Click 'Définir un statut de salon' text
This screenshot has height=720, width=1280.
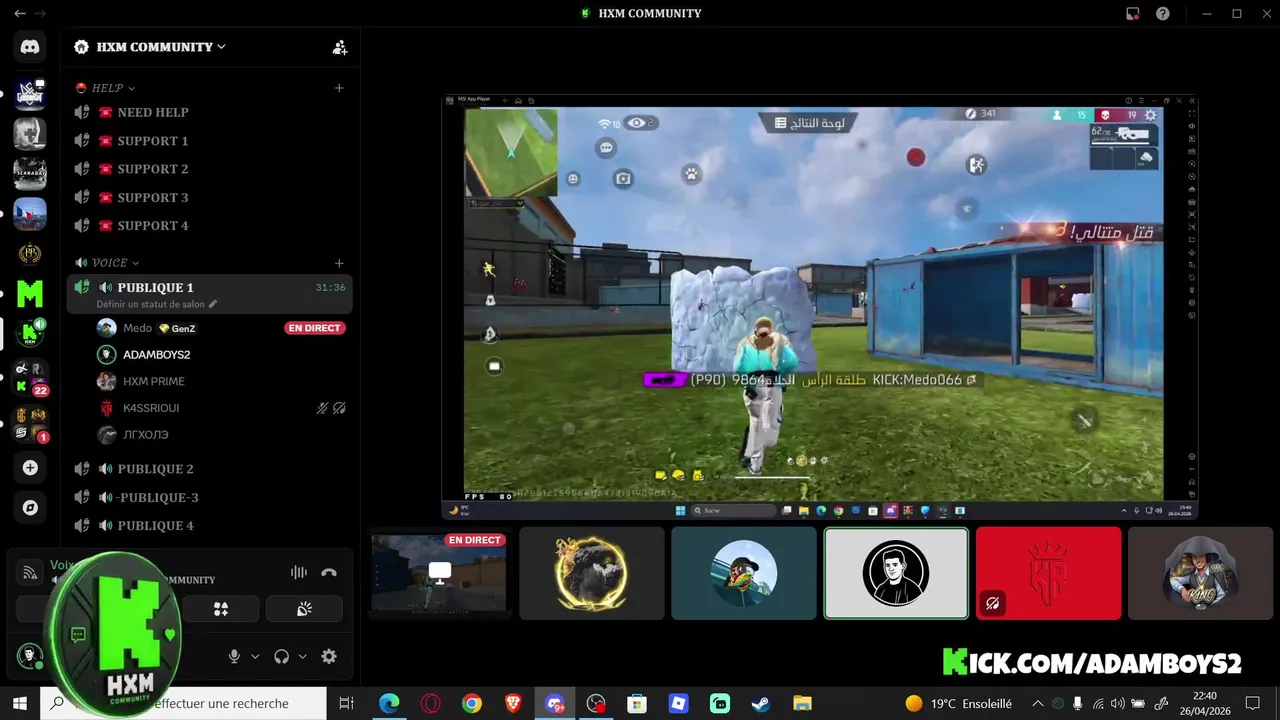pyautogui.click(x=150, y=304)
